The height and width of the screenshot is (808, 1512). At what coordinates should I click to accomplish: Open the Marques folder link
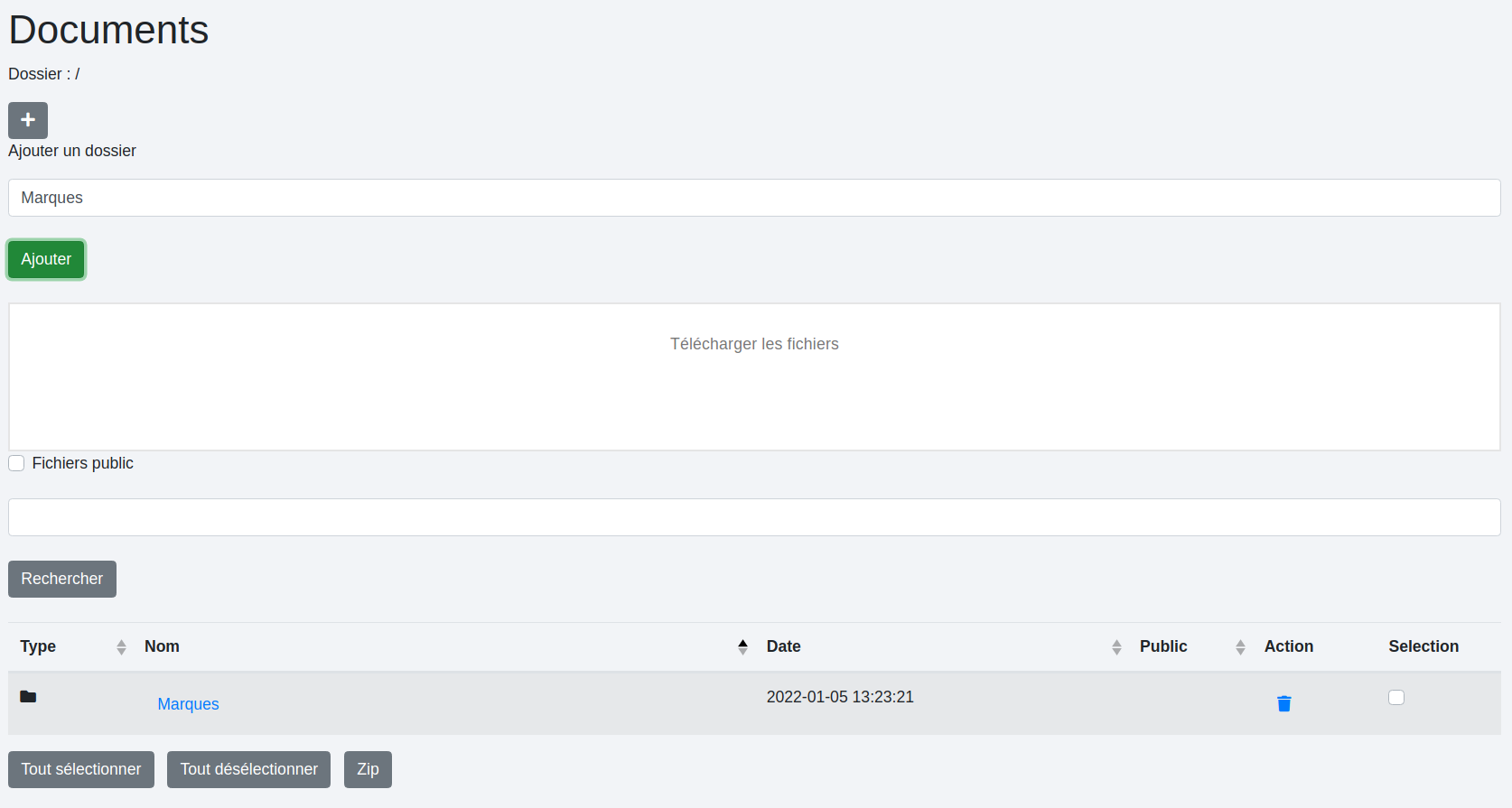click(x=188, y=704)
